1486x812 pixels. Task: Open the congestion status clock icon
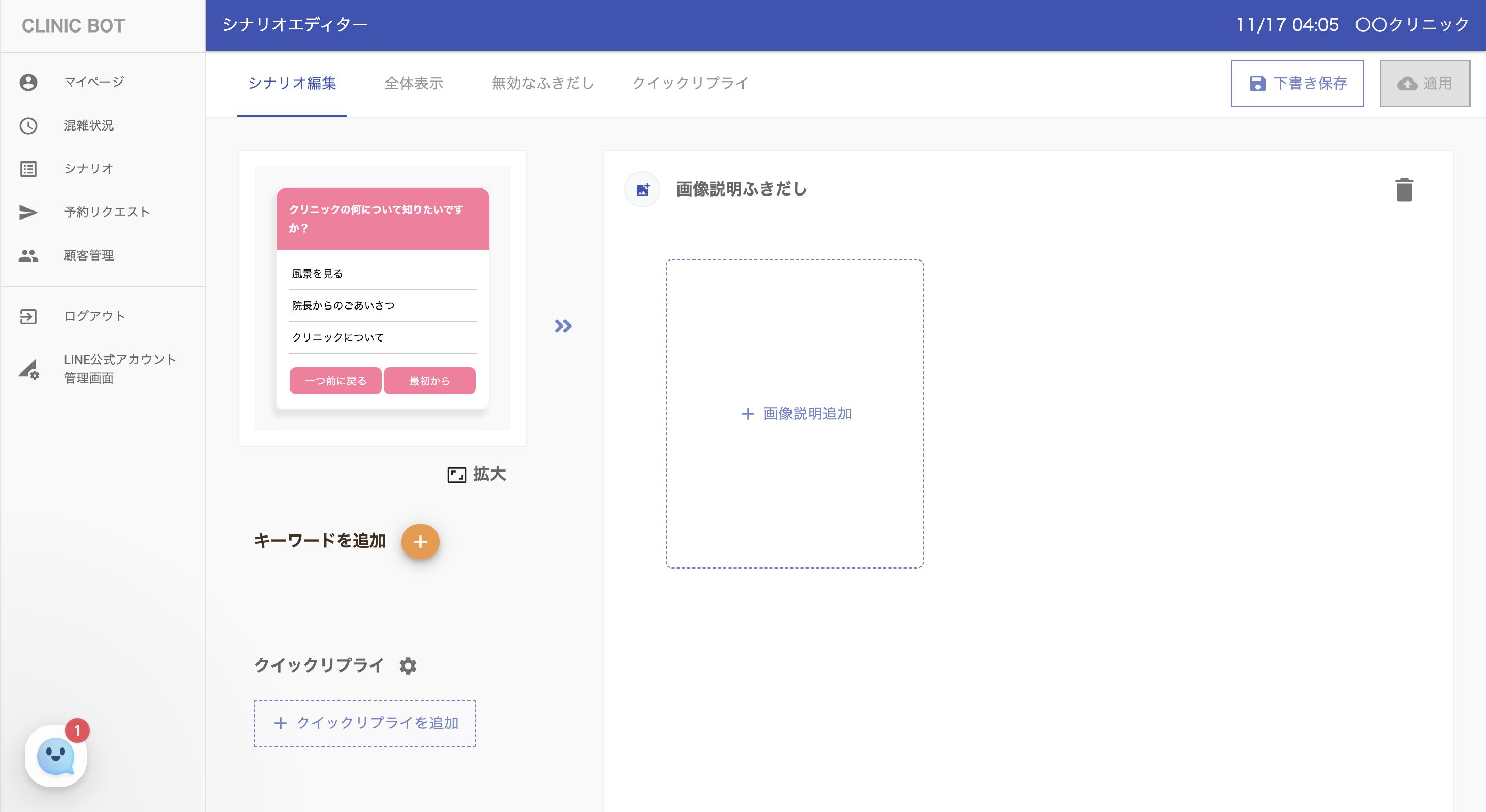pyautogui.click(x=28, y=126)
